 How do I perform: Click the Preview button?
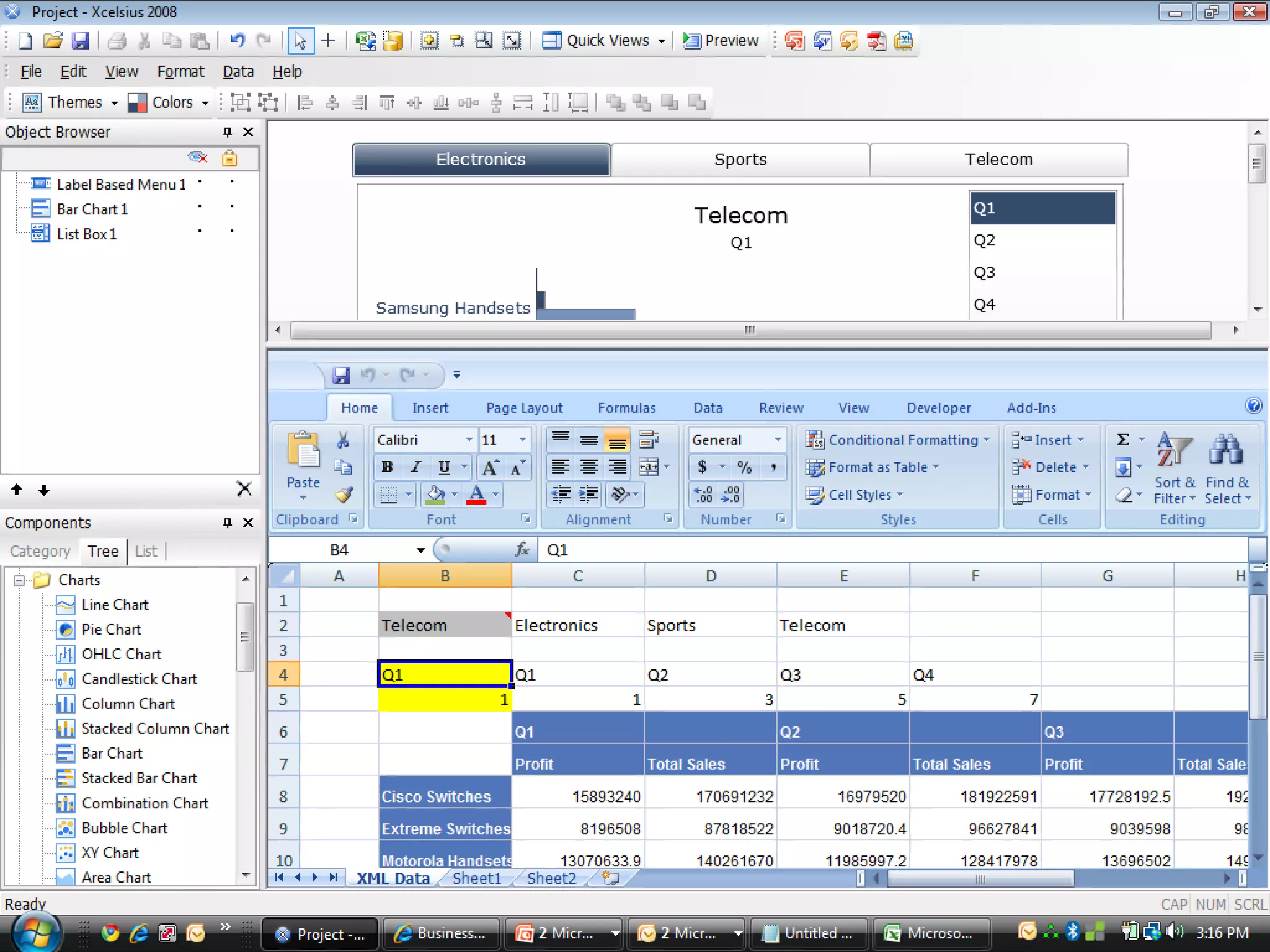click(721, 41)
